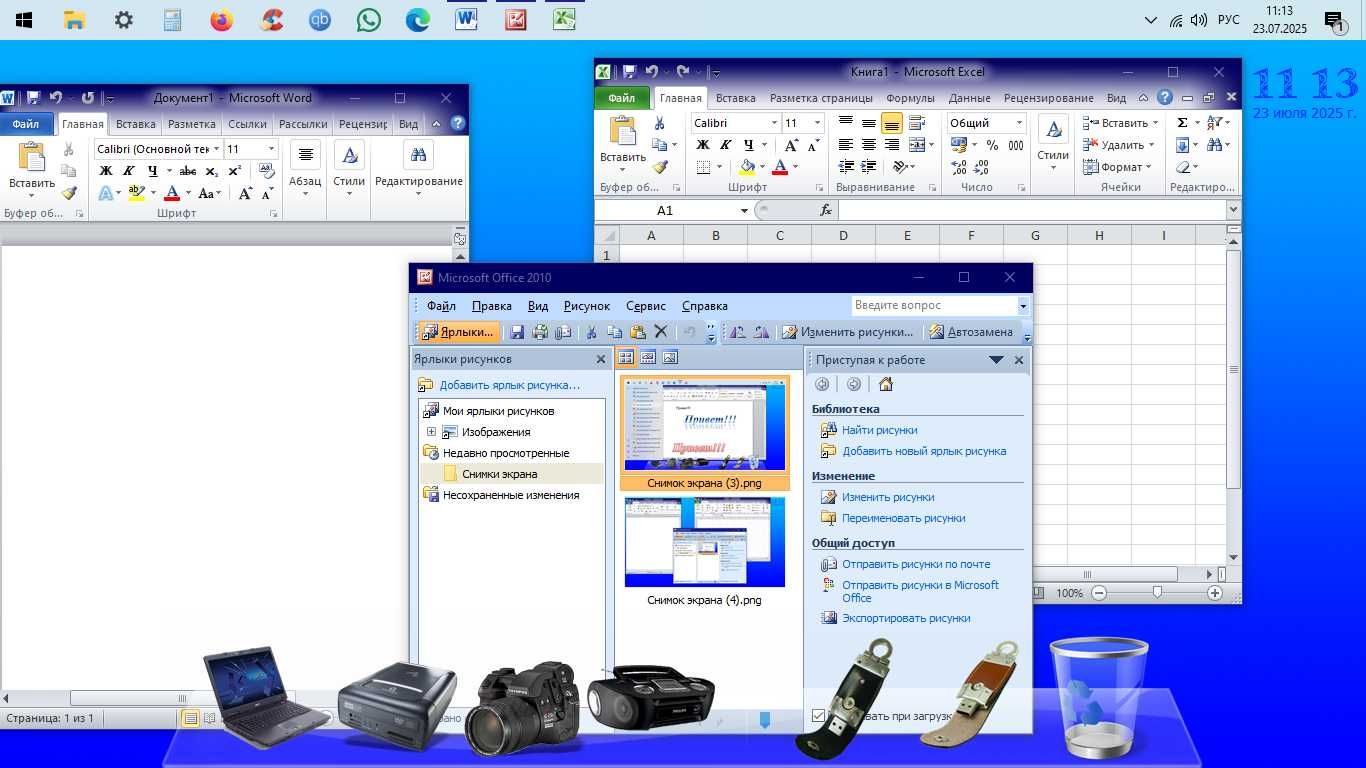Screen dimensions: 1366x768
Task: Open the Сервис menu in Picture Manager
Action: [x=646, y=306]
